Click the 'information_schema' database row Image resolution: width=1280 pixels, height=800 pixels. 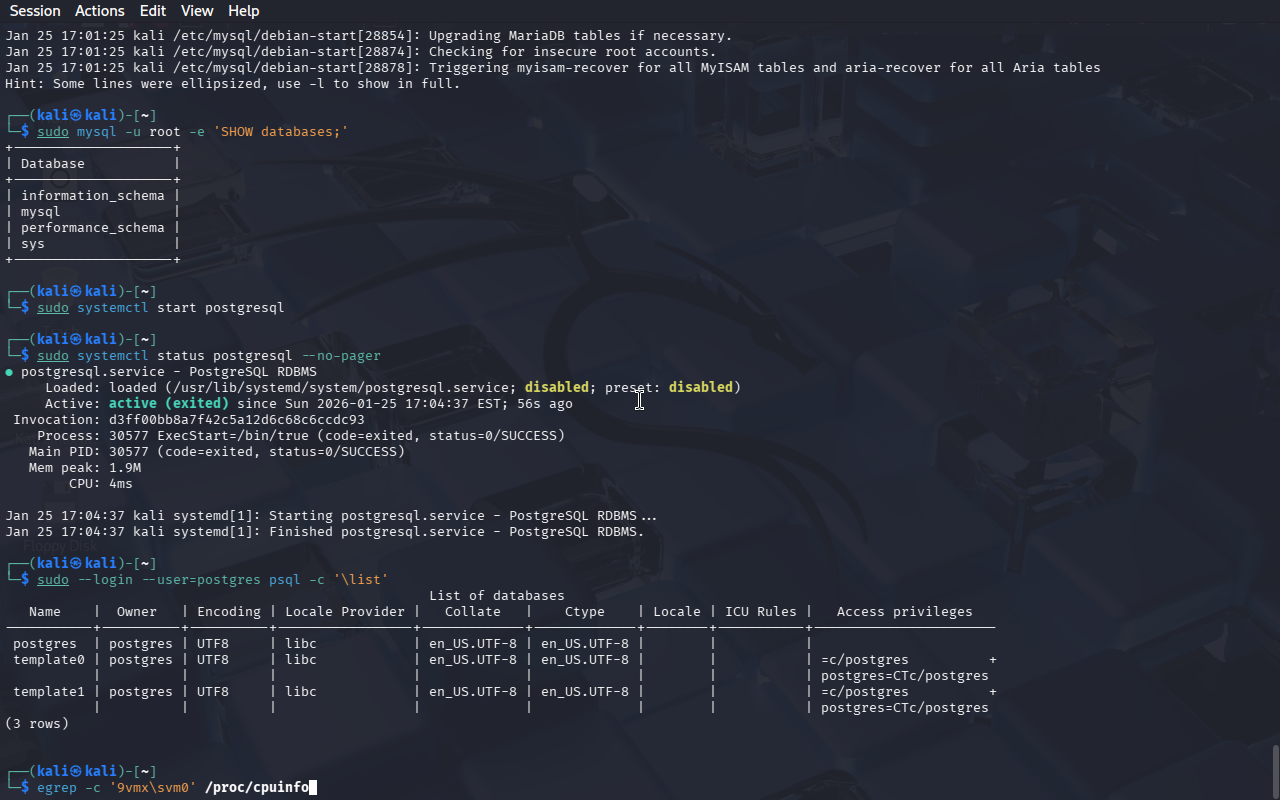(x=92, y=196)
